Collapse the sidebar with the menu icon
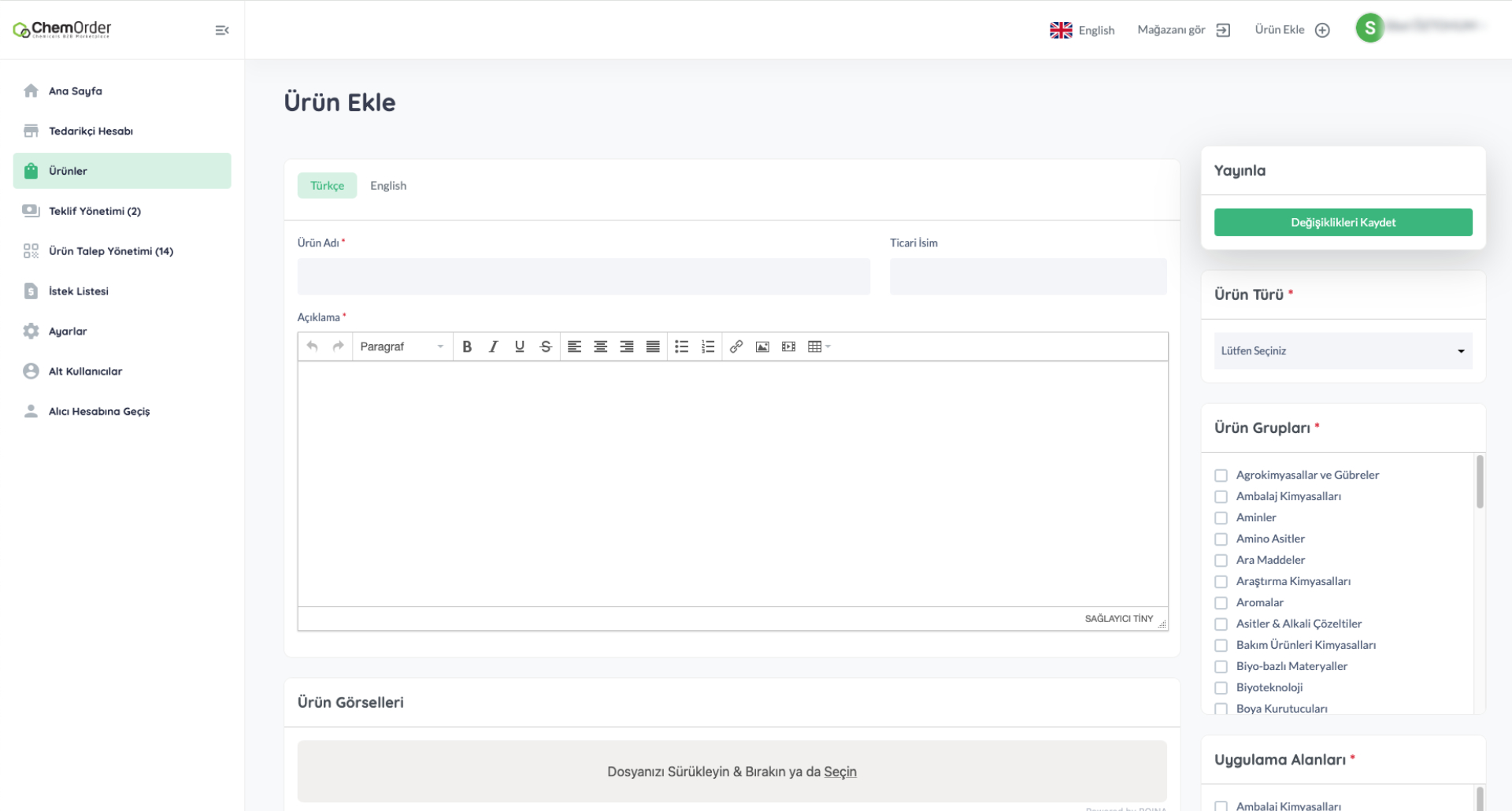 (222, 30)
